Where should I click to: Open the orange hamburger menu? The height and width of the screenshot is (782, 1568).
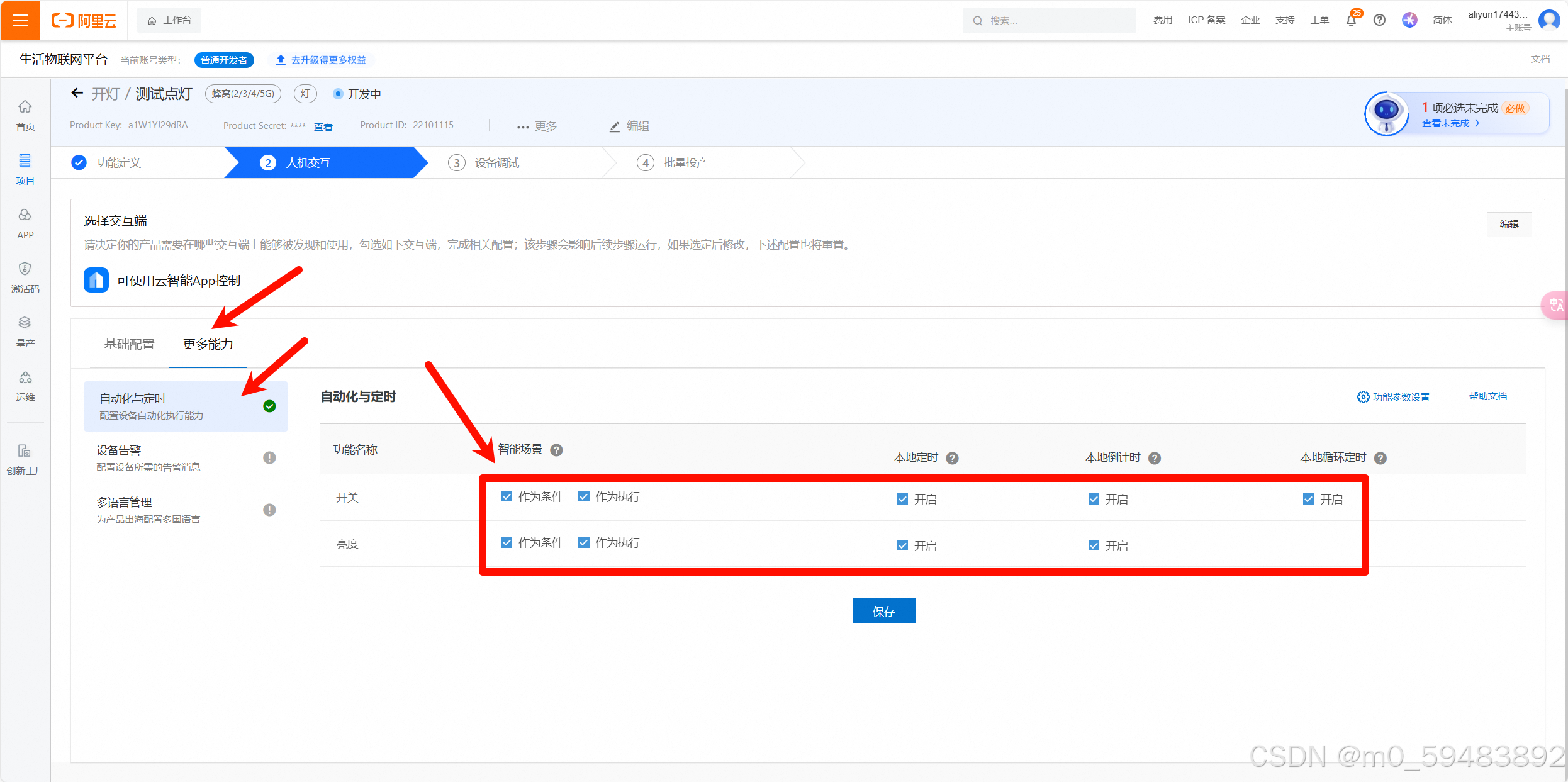20,20
